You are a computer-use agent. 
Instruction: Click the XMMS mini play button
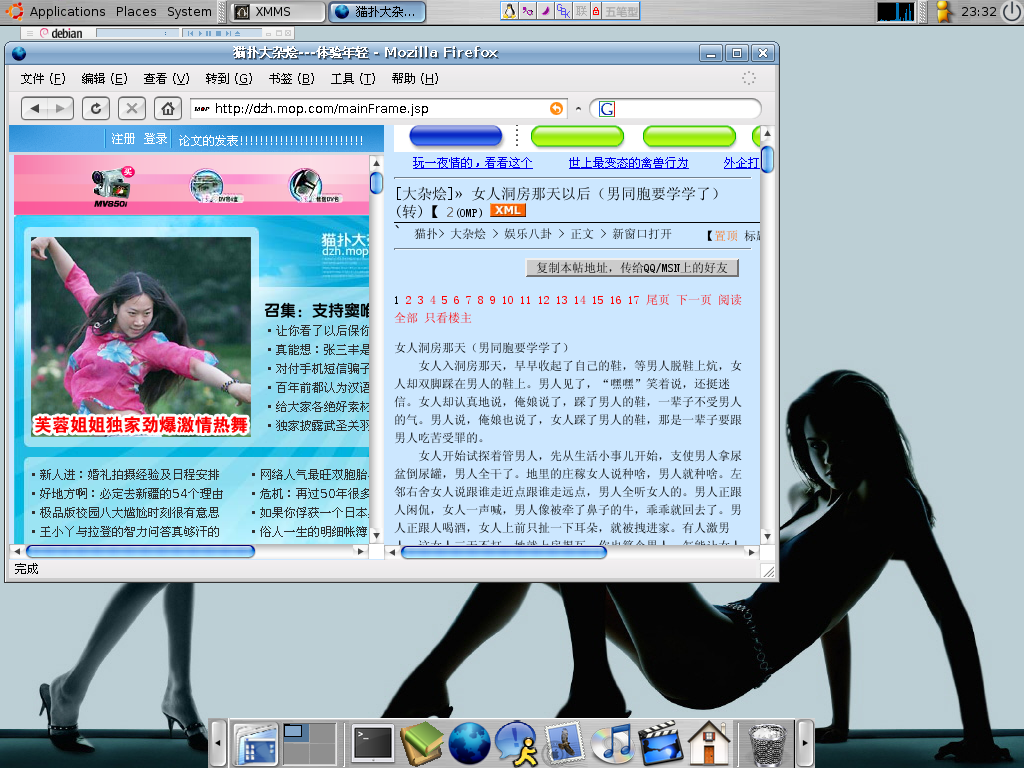coord(200,33)
